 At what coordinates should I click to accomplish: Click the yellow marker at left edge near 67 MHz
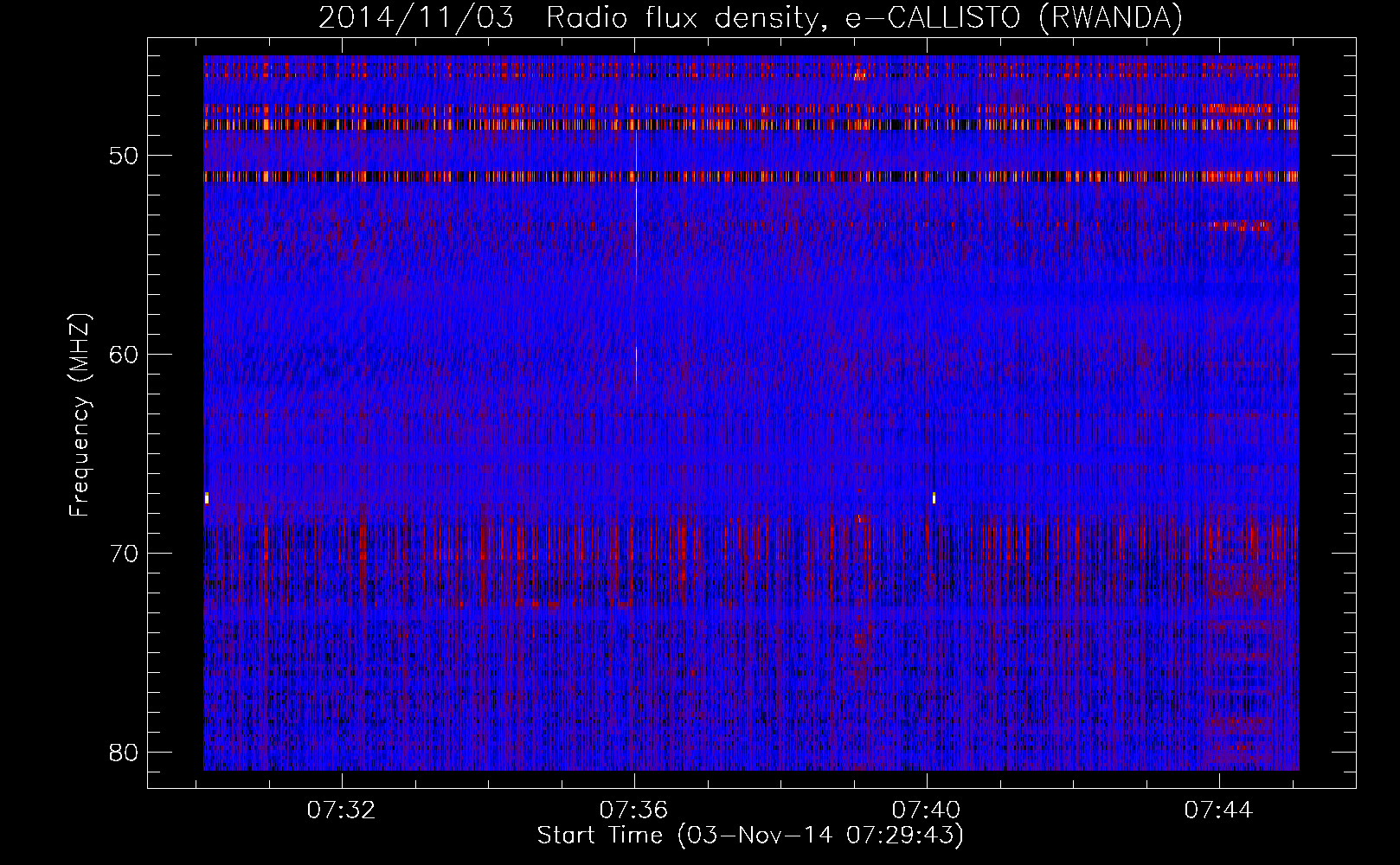[x=206, y=497]
